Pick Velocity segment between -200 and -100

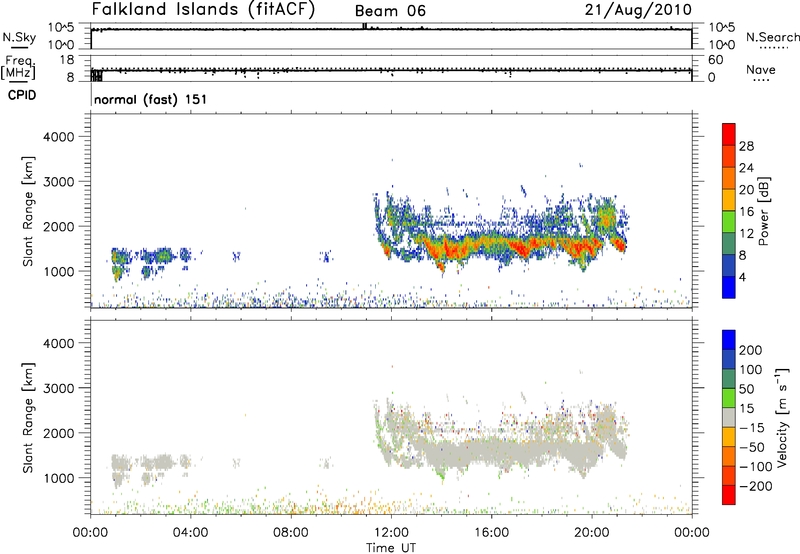[729, 475]
